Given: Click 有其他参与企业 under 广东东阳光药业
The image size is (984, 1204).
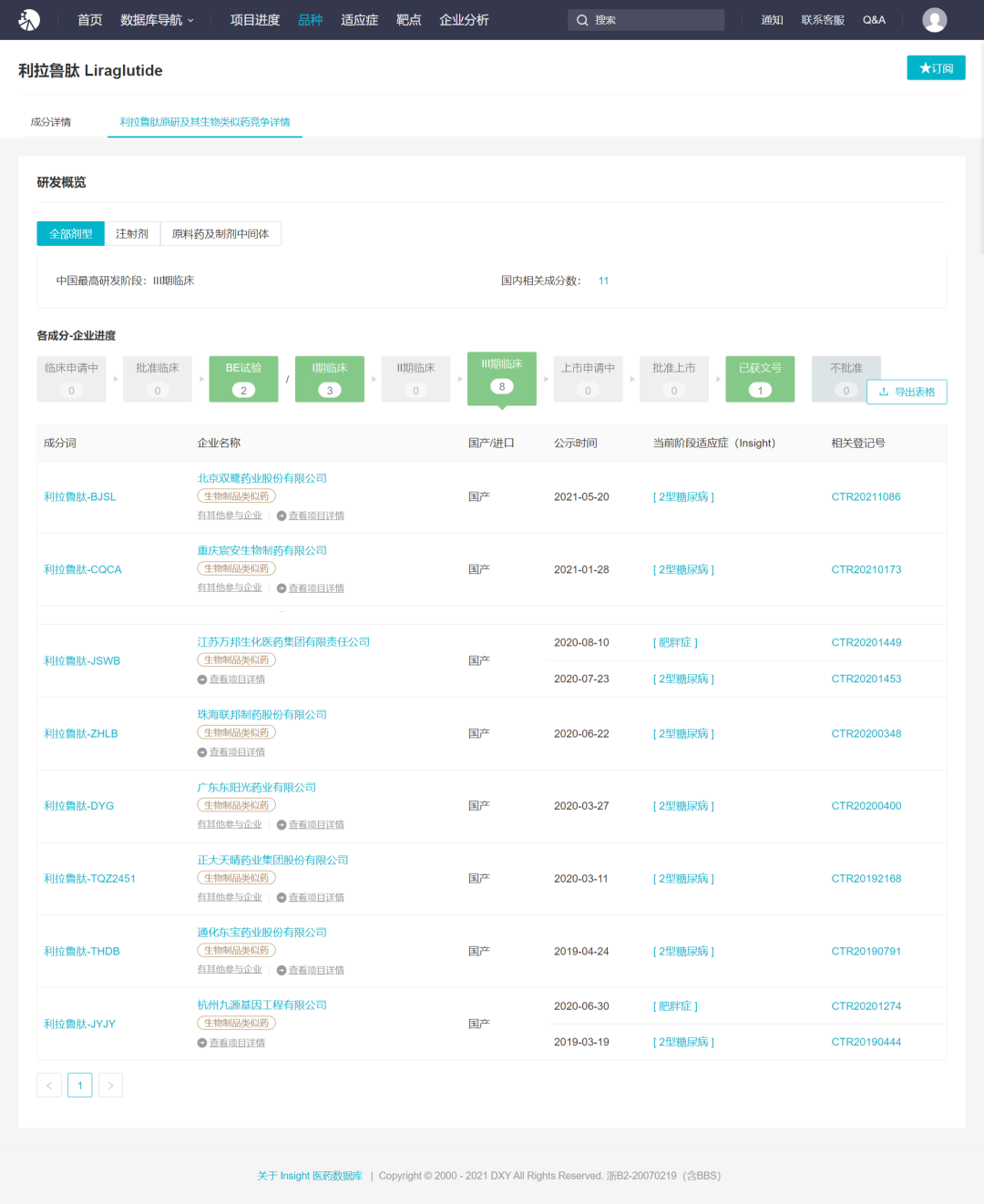Looking at the screenshot, I should (230, 824).
